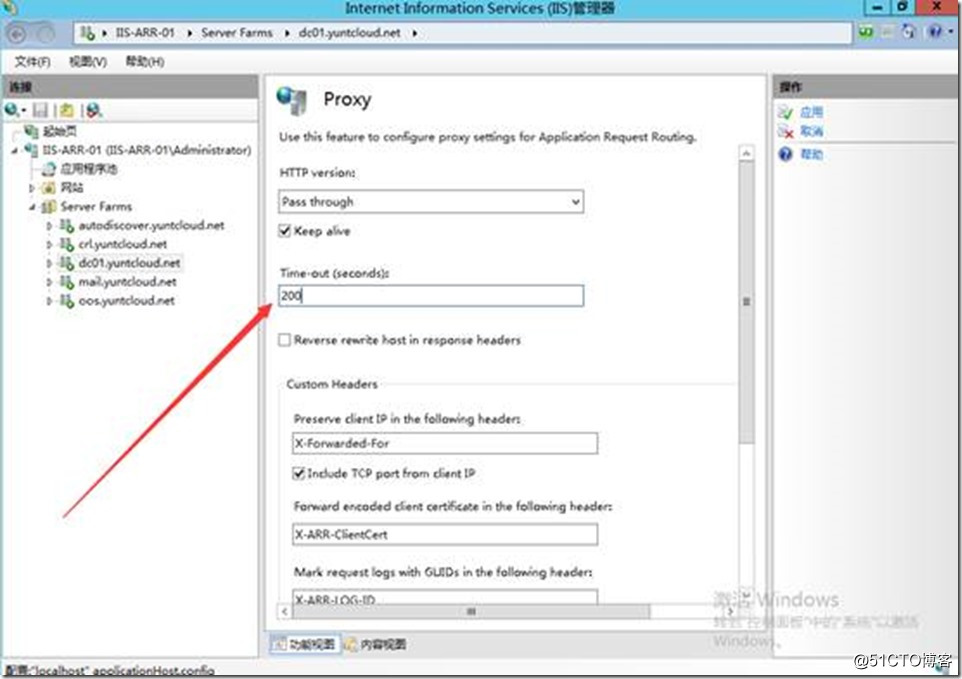Expand dc01.yuntcloud.net node arrow

coord(50,263)
